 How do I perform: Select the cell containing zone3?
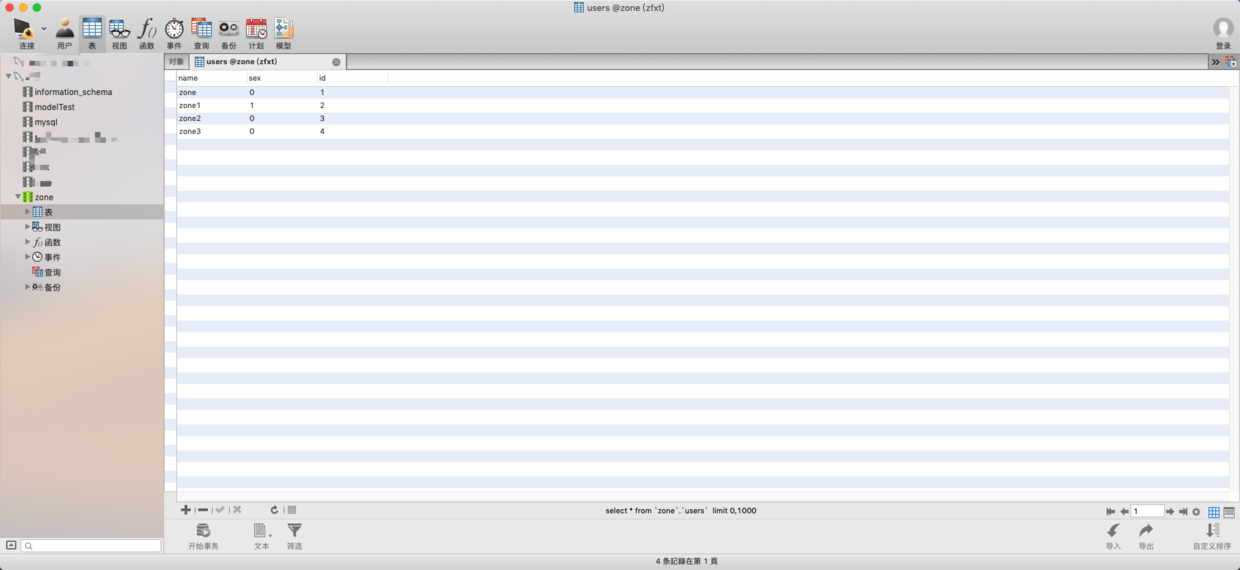pos(212,131)
